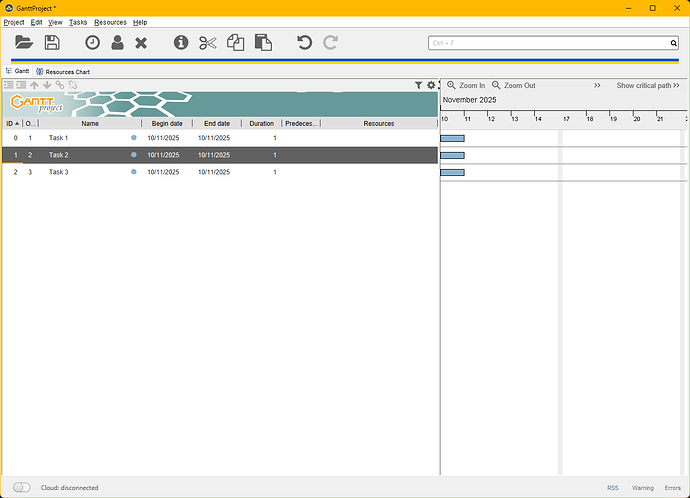Screen dimensions: 690x498
Task: Switch to the Resources Chart tab
Action: coord(67,72)
